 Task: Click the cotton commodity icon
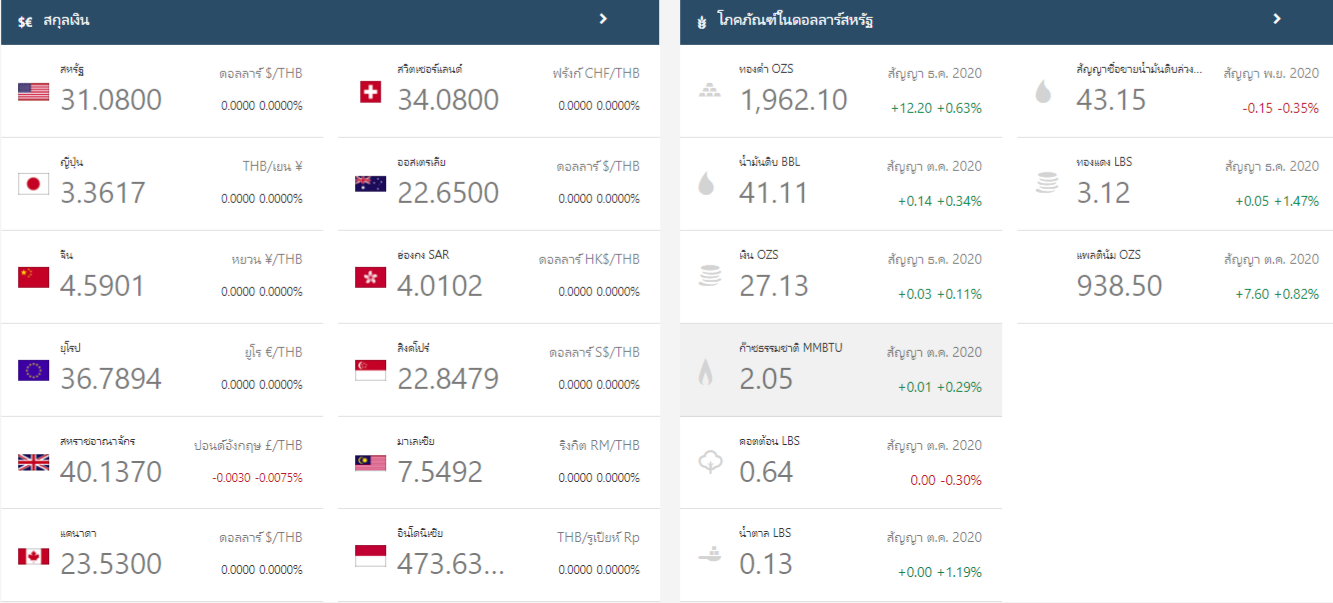pos(708,462)
